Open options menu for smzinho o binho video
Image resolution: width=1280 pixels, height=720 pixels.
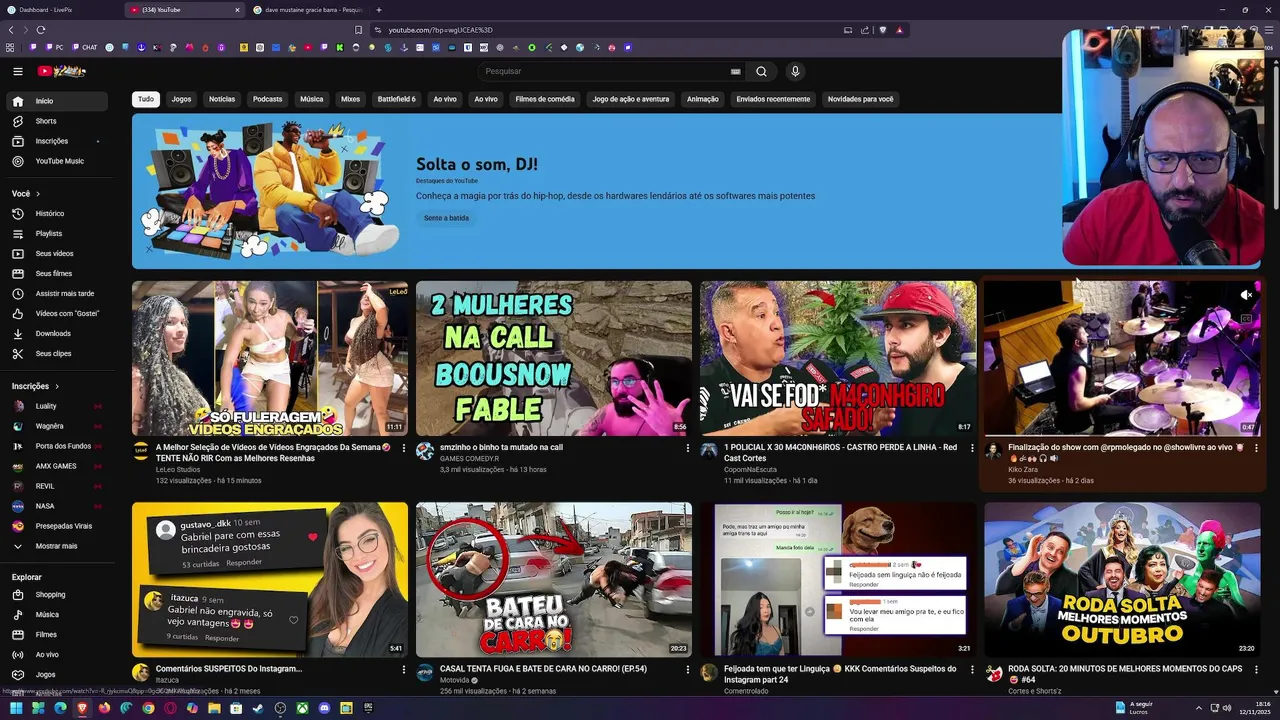(x=688, y=448)
